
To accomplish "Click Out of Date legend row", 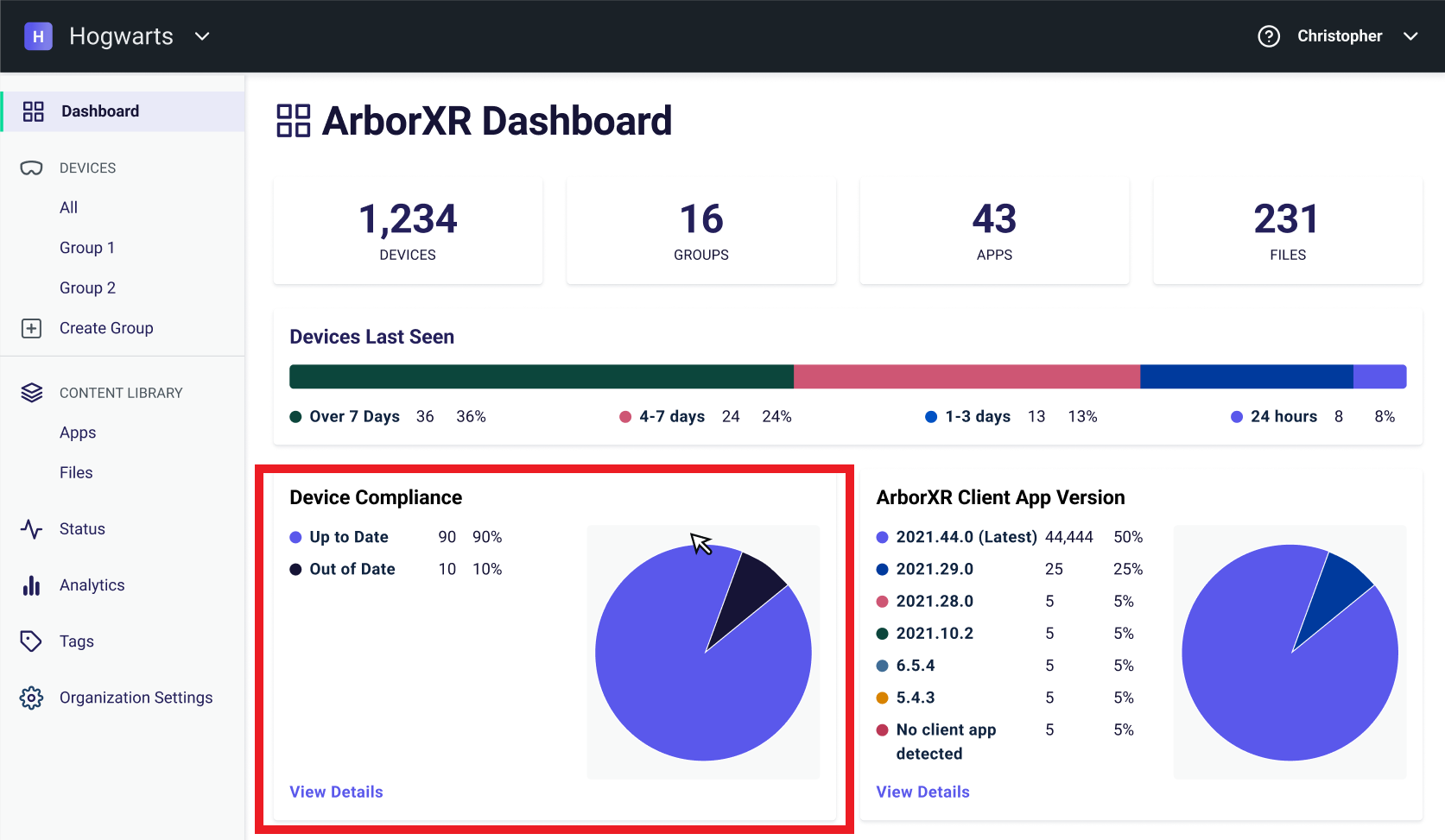I will (396, 569).
